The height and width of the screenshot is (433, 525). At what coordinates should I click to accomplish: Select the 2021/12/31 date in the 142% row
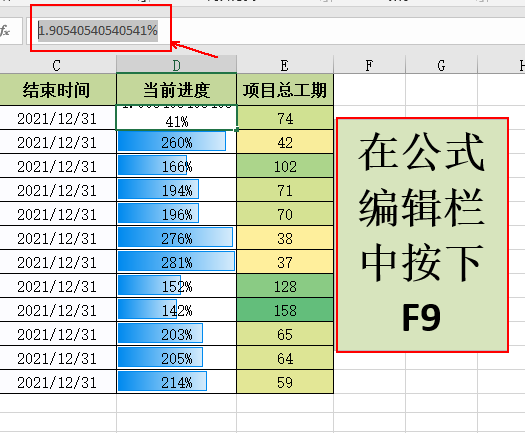click(x=57, y=310)
